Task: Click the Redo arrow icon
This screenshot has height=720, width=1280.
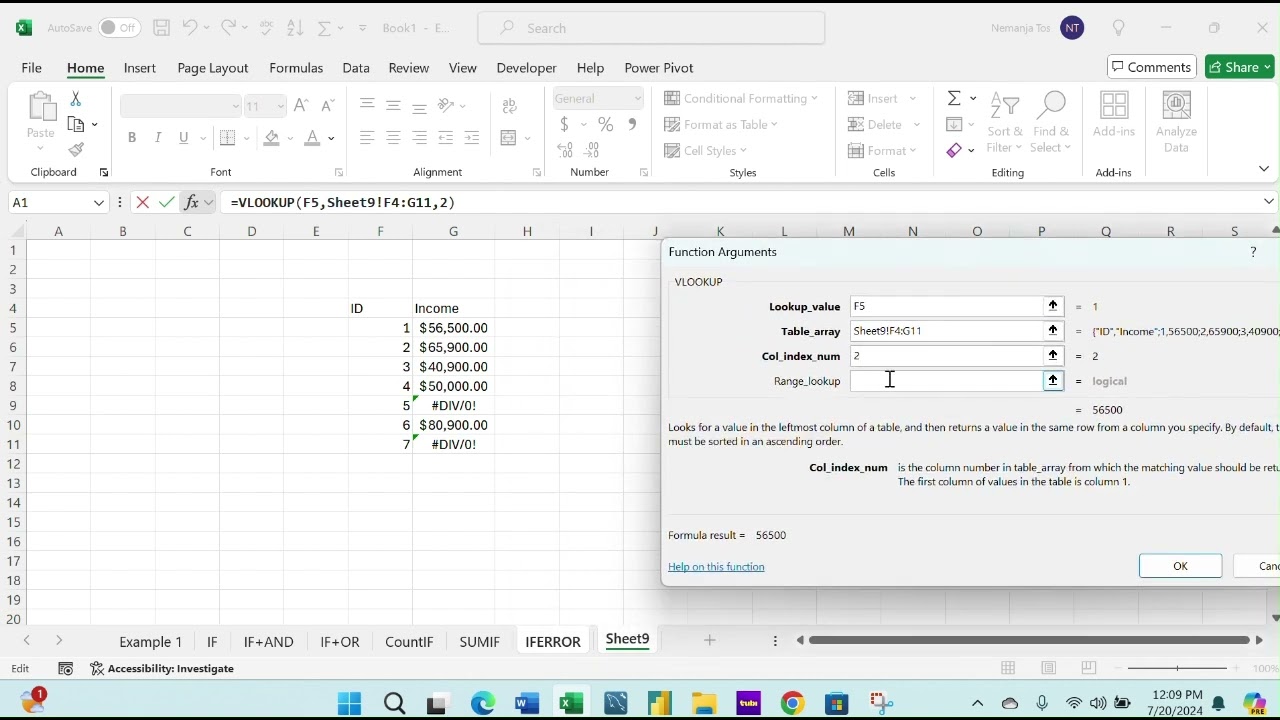Action: pyautogui.click(x=229, y=28)
